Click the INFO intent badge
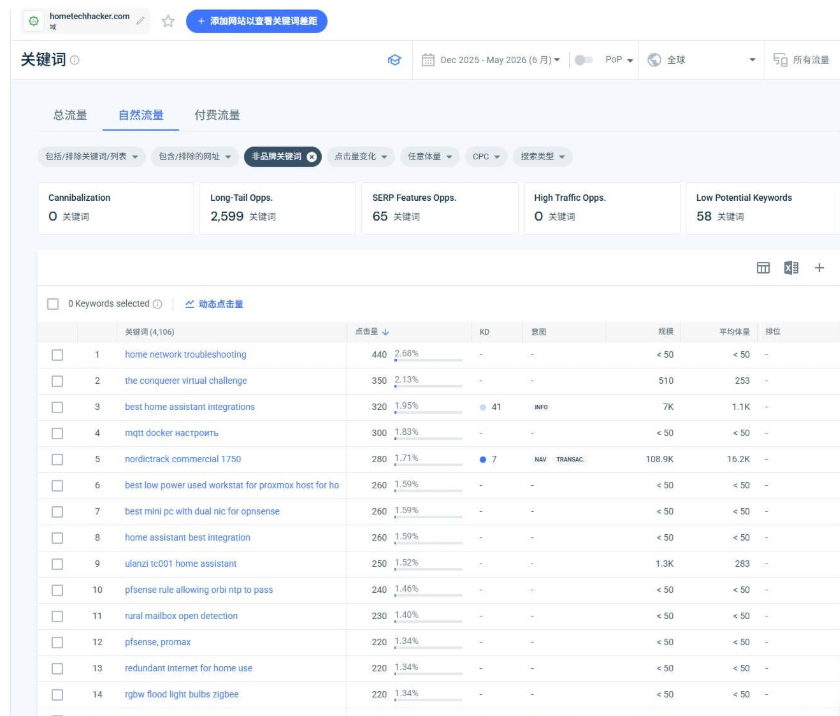The width and height of the screenshot is (840, 716). (x=541, y=408)
